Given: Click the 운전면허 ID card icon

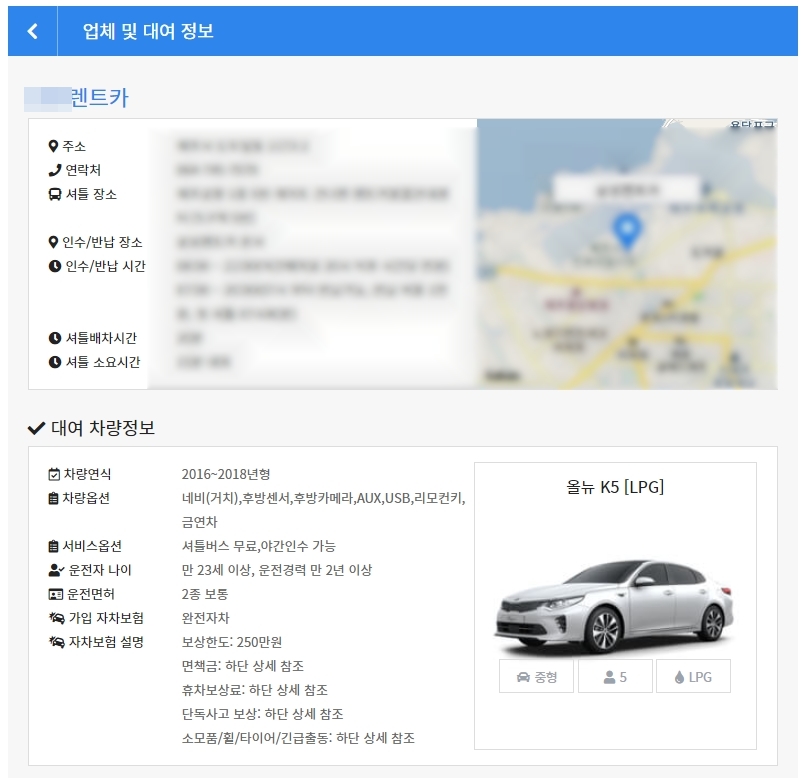Looking at the screenshot, I should (x=55, y=595).
